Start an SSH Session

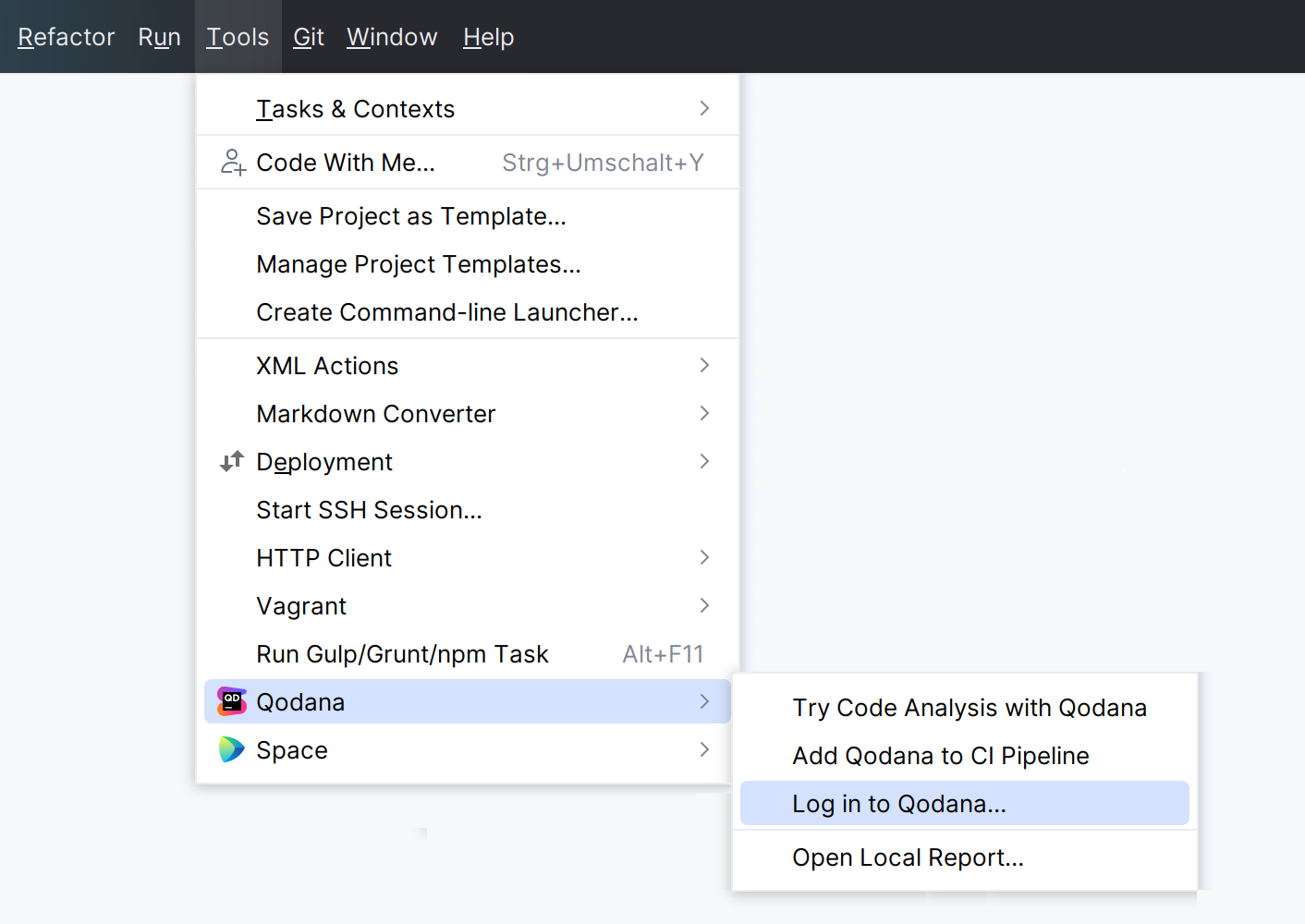click(369, 509)
